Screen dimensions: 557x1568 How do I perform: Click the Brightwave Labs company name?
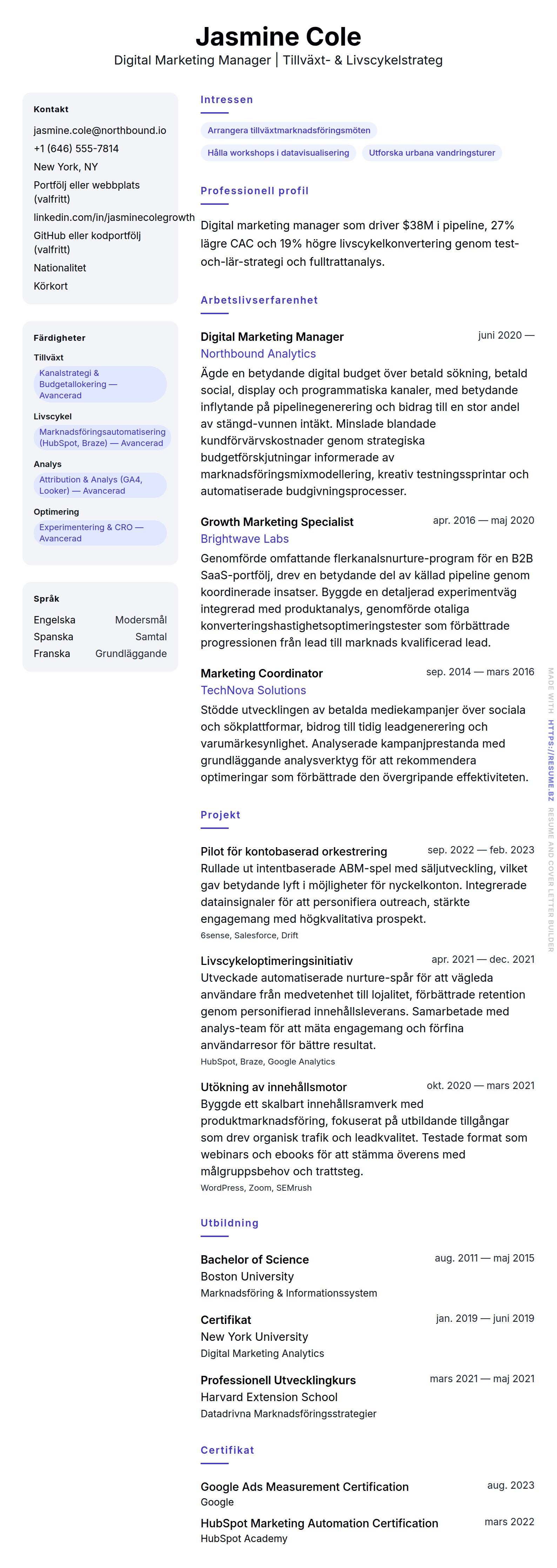point(245,539)
